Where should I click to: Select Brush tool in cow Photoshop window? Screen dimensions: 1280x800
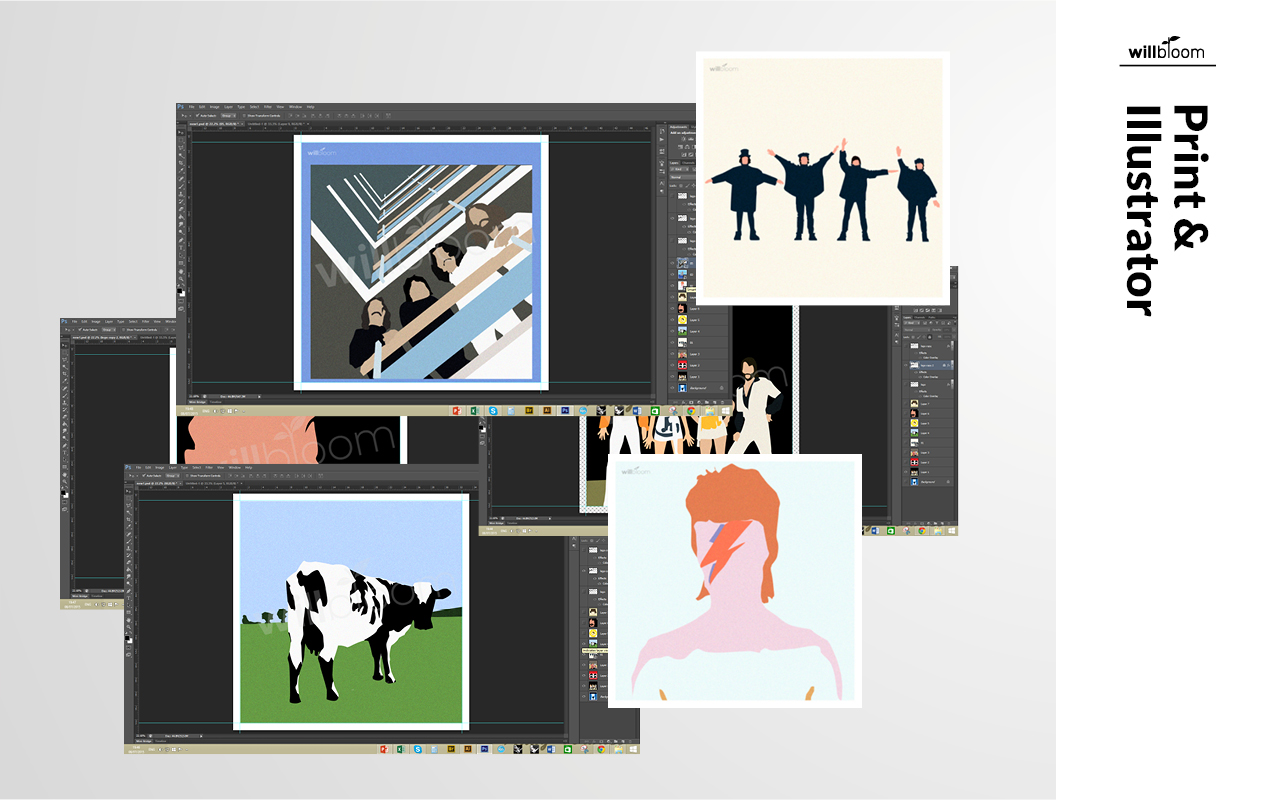pyautogui.click(x=128, y=541)
